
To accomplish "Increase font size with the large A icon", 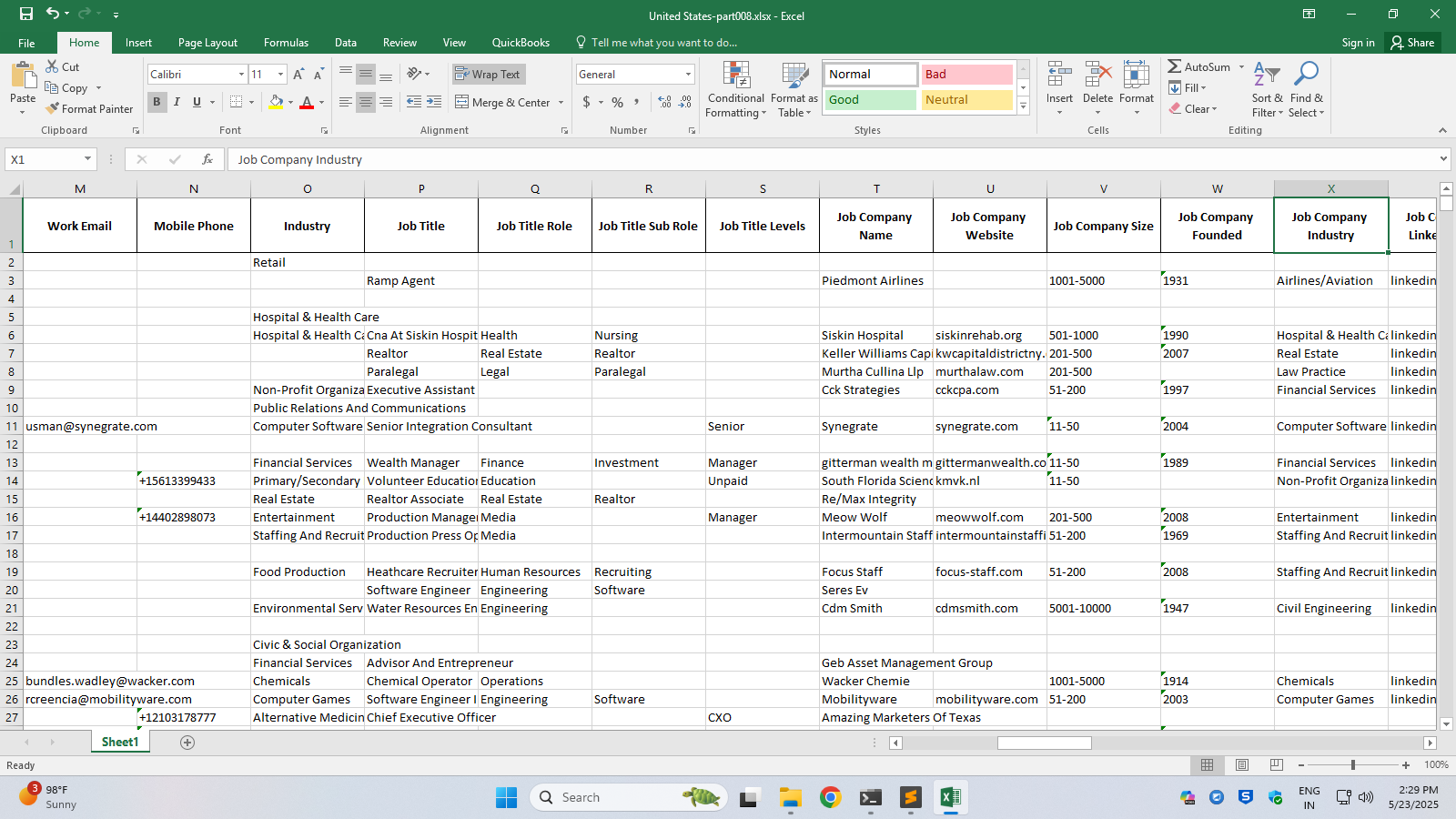I will click(298, 74).
